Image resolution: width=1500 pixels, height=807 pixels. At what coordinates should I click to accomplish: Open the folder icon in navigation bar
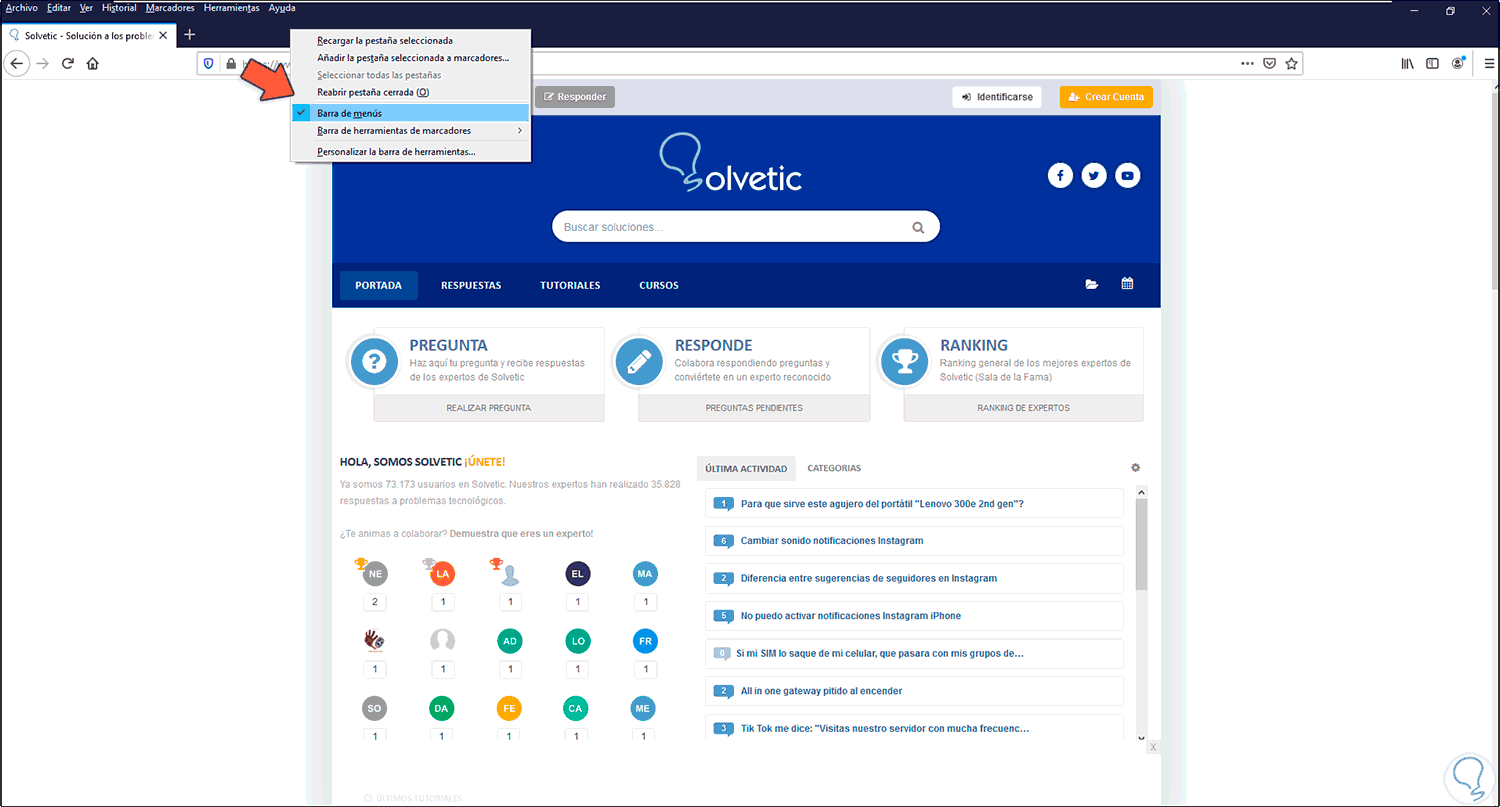[x=1092, y=285]
